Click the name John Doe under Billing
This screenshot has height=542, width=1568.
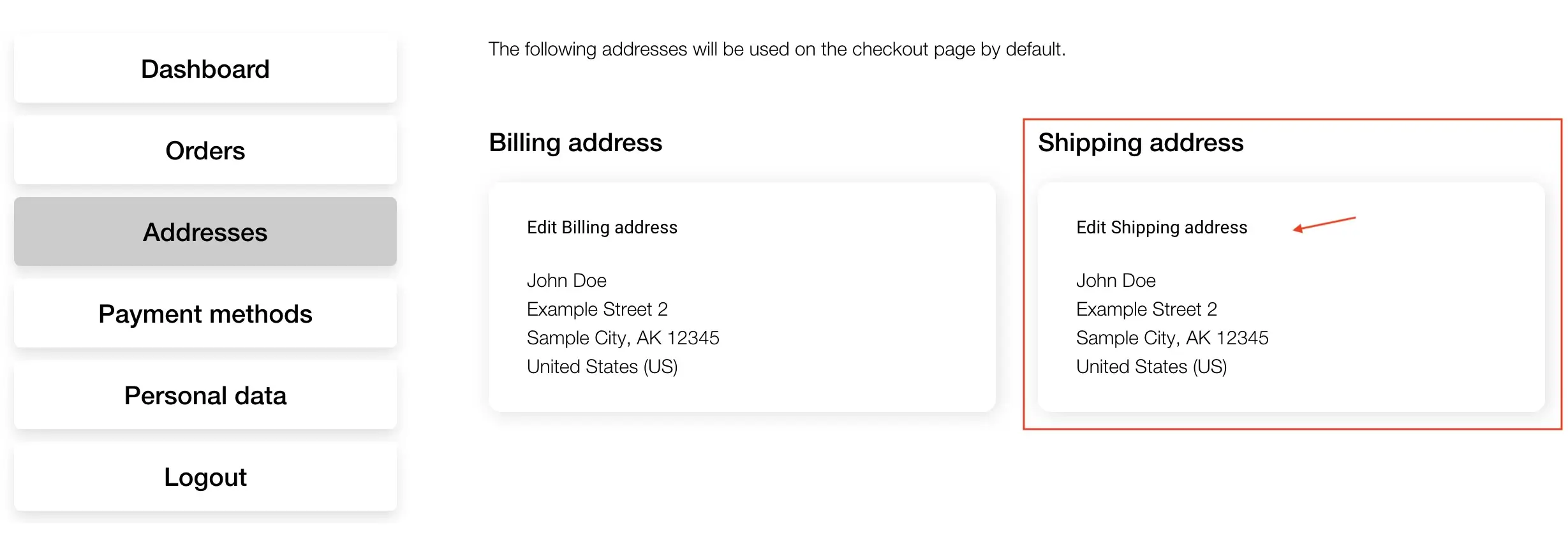566,281
